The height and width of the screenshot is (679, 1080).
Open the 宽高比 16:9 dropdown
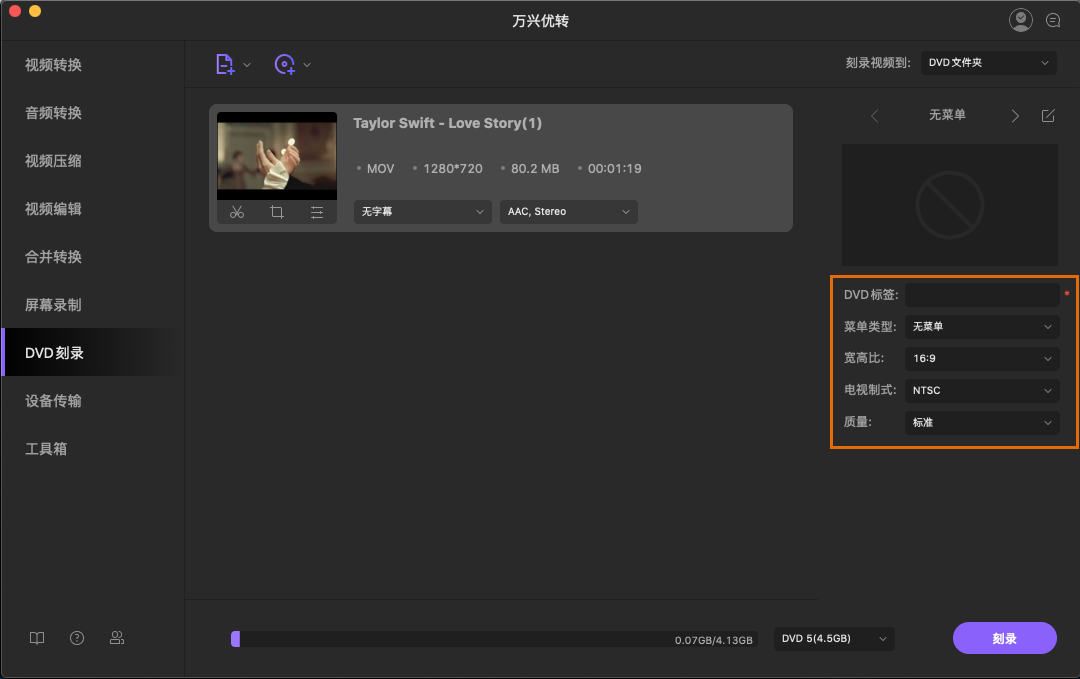(x=981, y=358)
